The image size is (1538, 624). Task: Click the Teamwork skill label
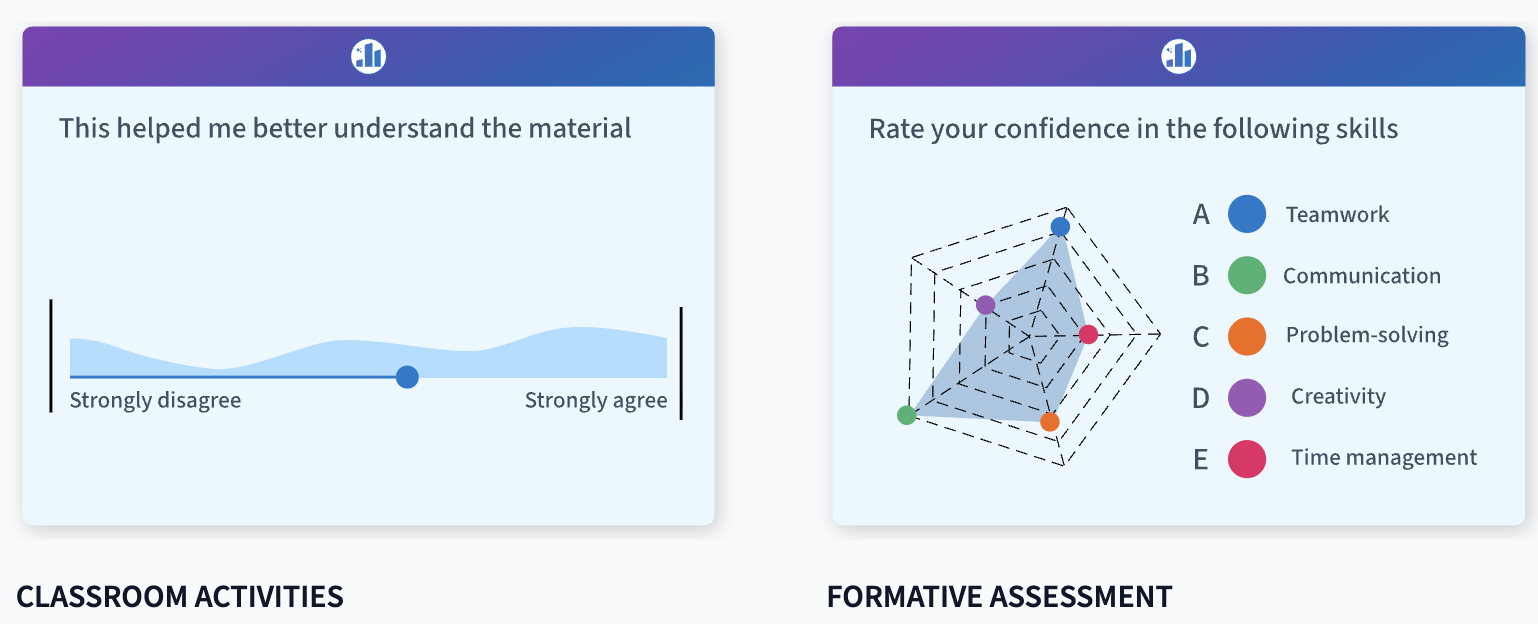(x=1337, y=214)
